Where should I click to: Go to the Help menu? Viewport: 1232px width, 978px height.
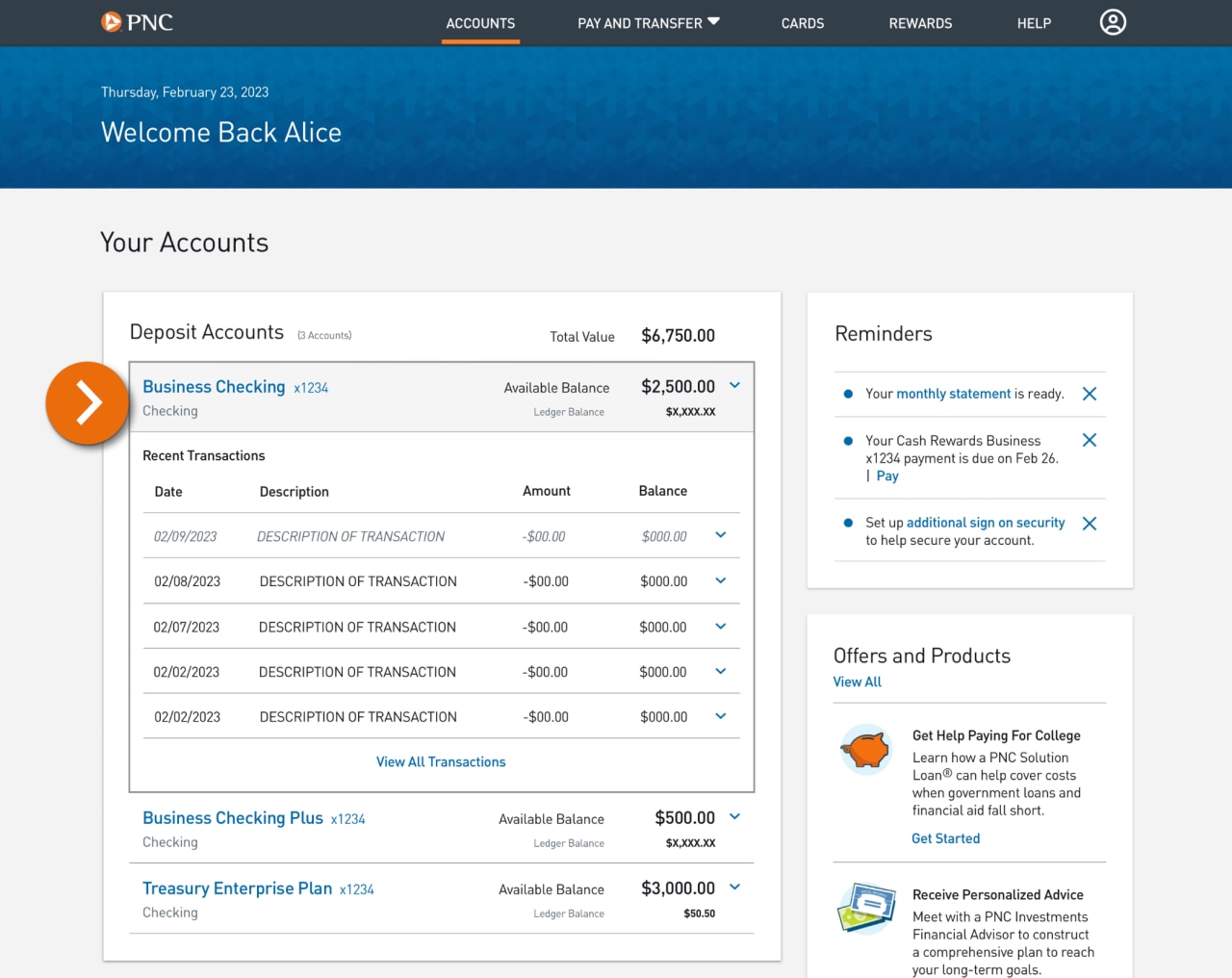(1034, 23)
